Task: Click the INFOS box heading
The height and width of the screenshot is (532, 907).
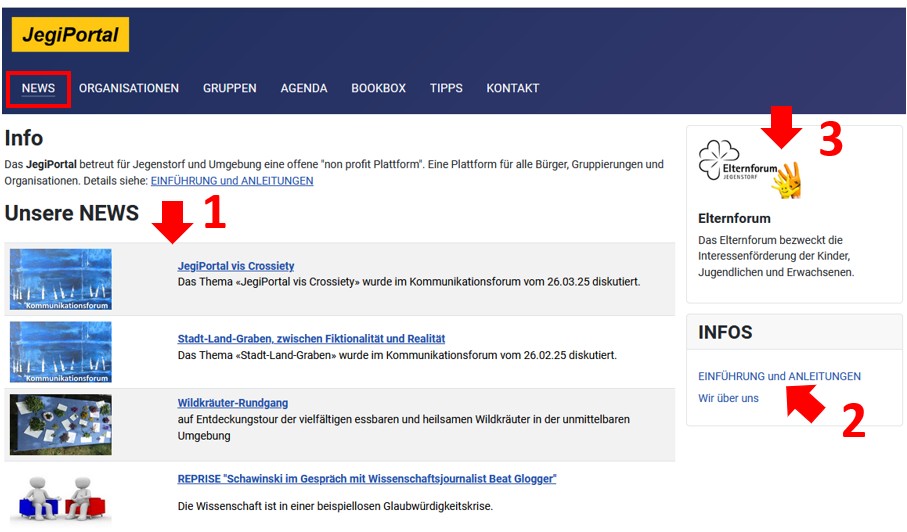Action: click(725, 332)
